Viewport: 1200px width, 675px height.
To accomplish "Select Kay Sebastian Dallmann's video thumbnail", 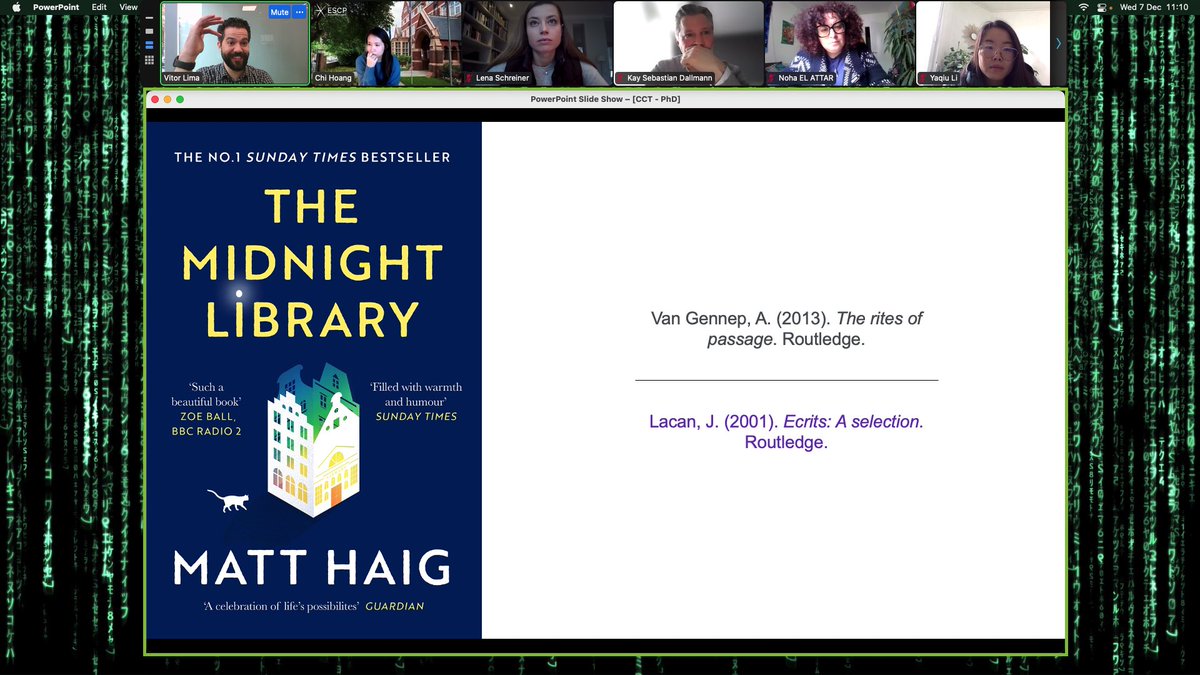I will (688, 43).
